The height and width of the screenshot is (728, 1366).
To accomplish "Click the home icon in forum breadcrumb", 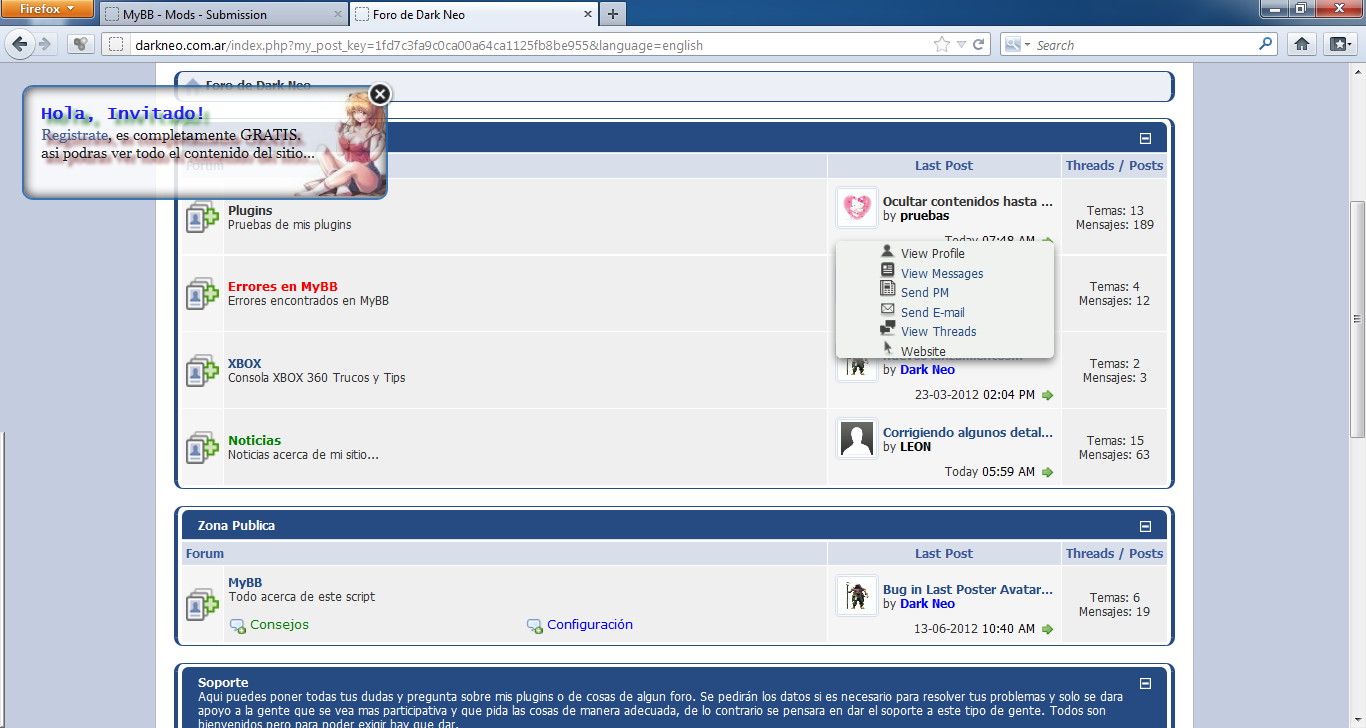I will (x=192, y=86).
